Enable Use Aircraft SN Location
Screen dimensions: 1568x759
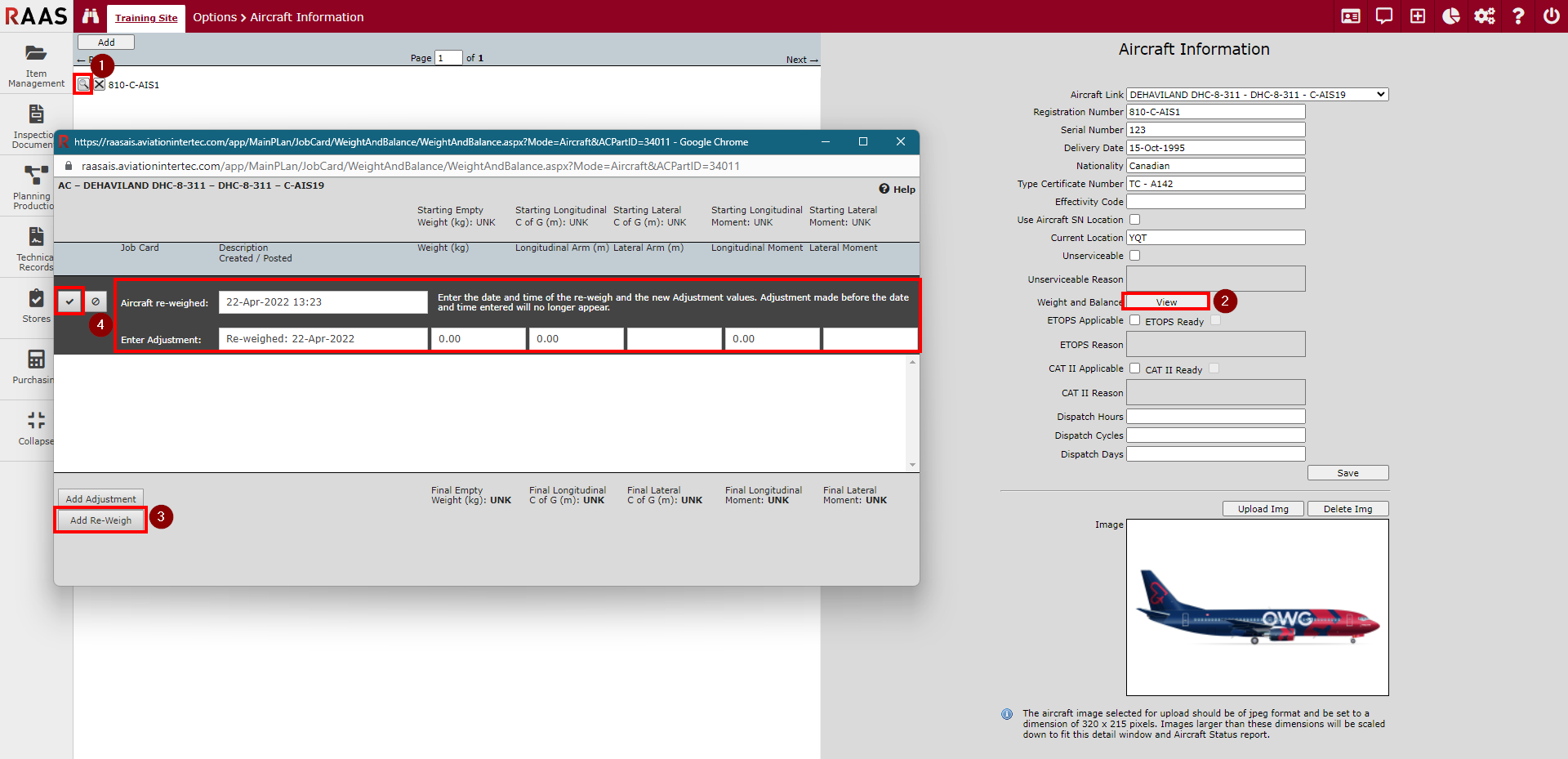point(1134,219)
